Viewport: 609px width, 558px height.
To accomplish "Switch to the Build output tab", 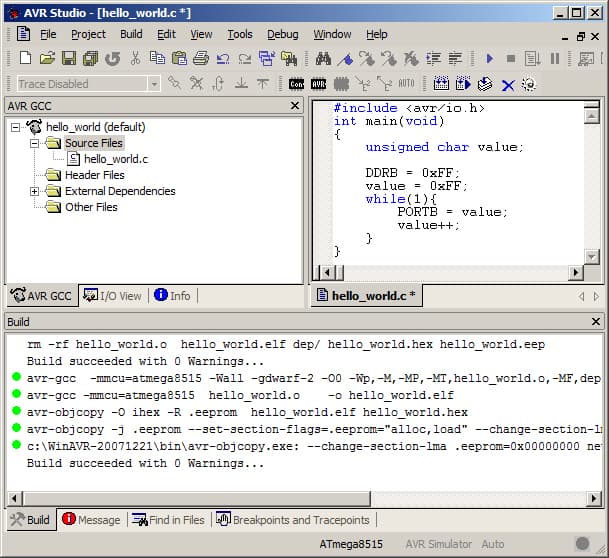I will (x=31, y=520).
